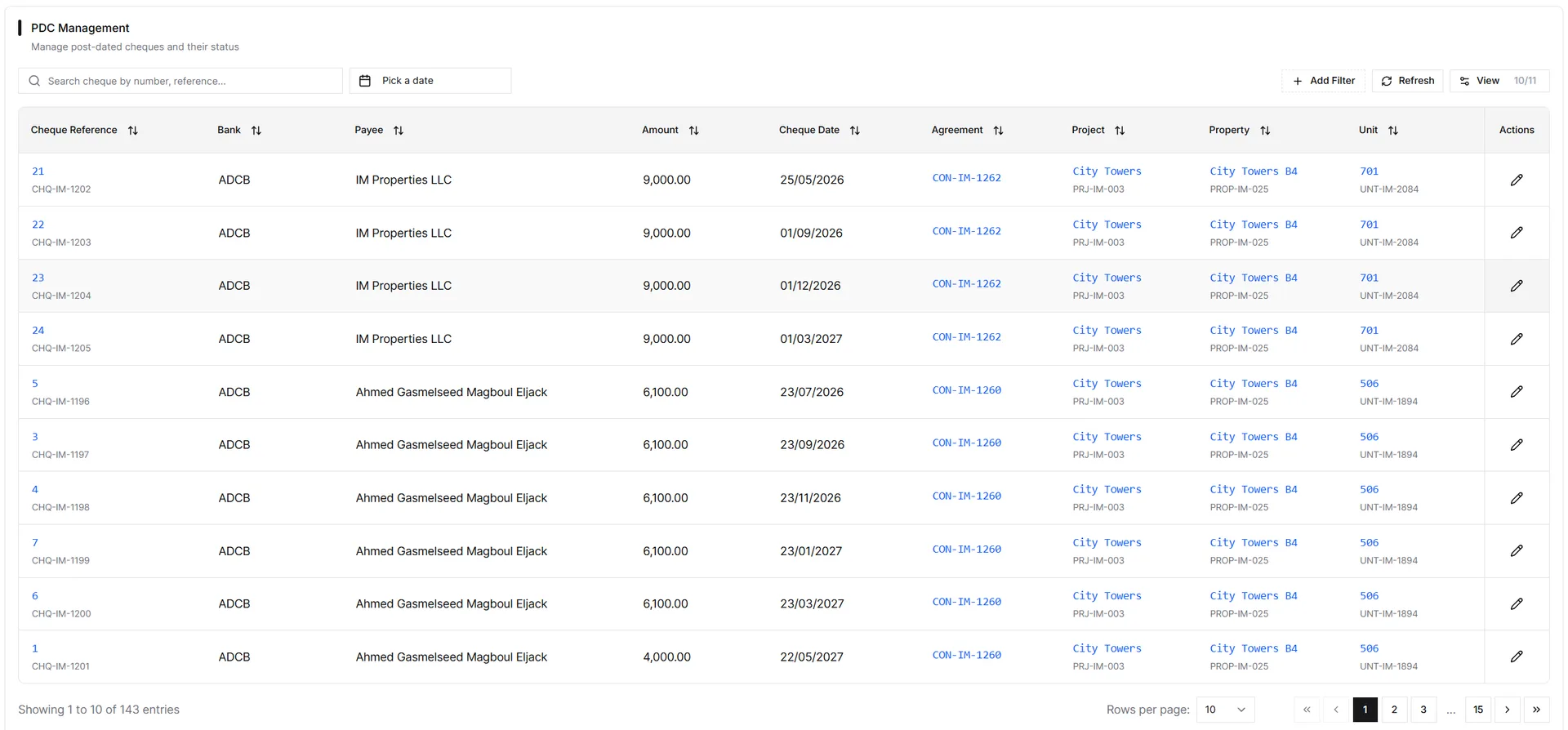Viewport: 1568px width, 730px height.
Task: Edit cheque CHQ-IM-1204 with the pencil icon
Action: pos(1517,286)
